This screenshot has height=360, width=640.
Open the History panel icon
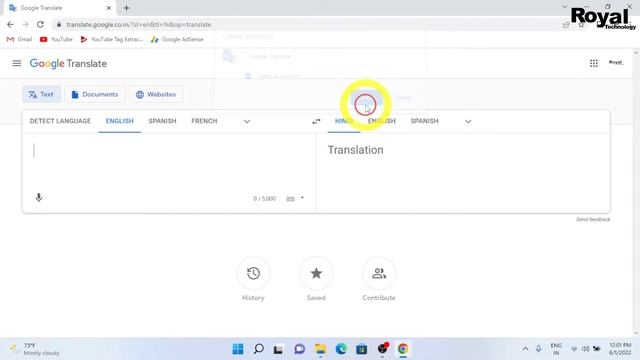(253, 273)
